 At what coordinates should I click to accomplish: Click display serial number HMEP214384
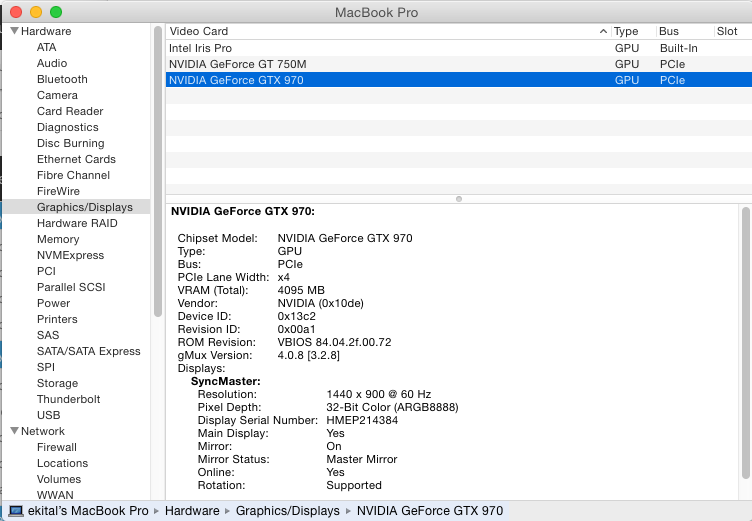362,420
